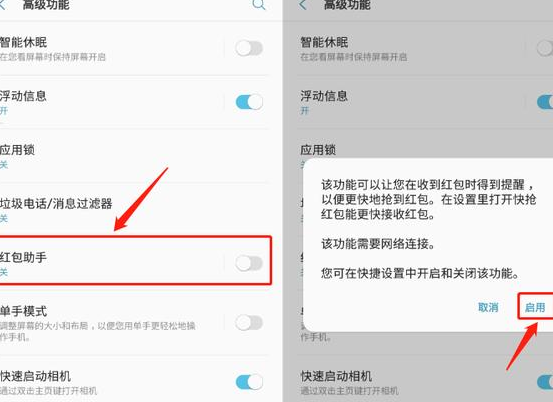
Task: Tap 快速启动相机 toggle in right dimmed panel
Action: (x=545, y=382)
